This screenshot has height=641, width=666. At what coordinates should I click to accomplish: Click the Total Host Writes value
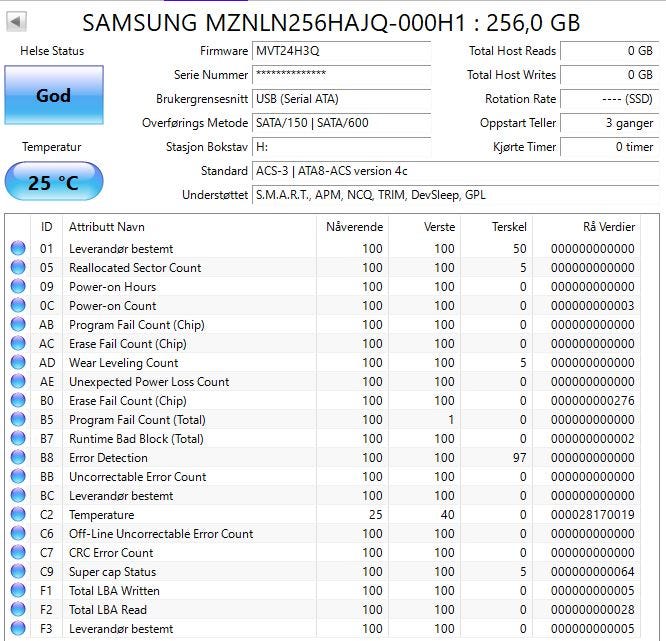(610, 74)
